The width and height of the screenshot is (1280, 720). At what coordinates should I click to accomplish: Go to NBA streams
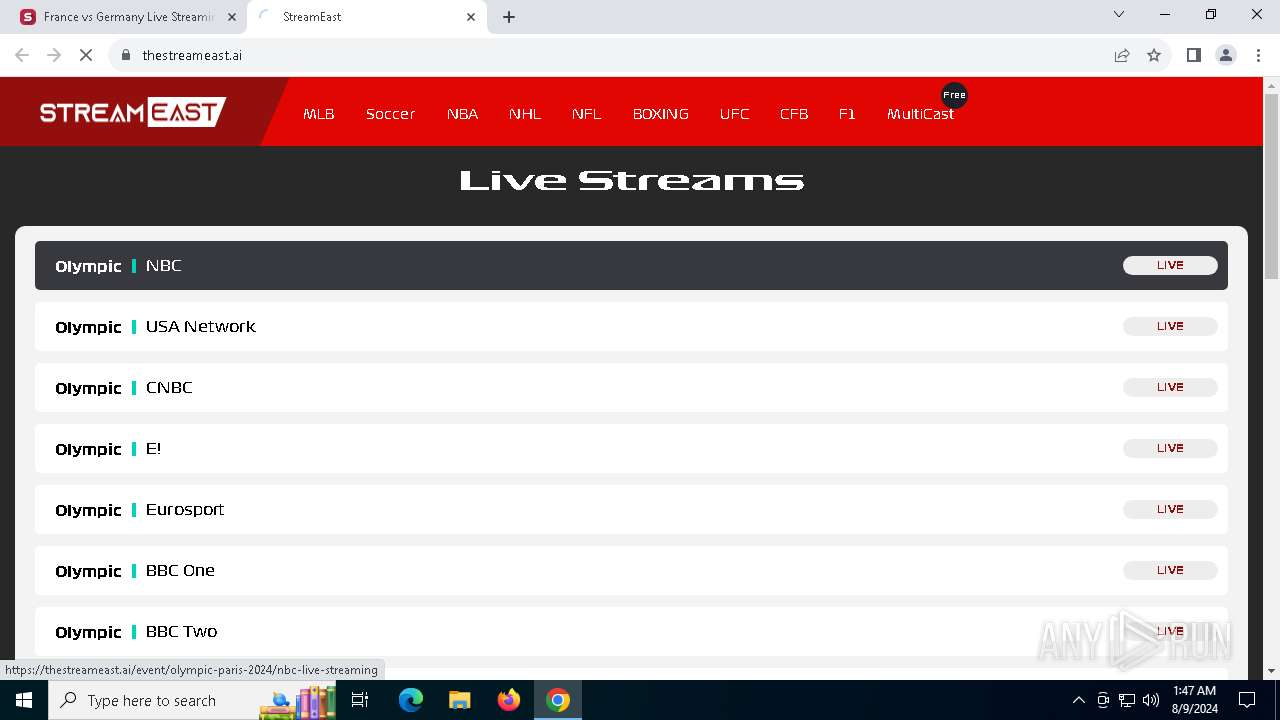(x=462, y=114)
